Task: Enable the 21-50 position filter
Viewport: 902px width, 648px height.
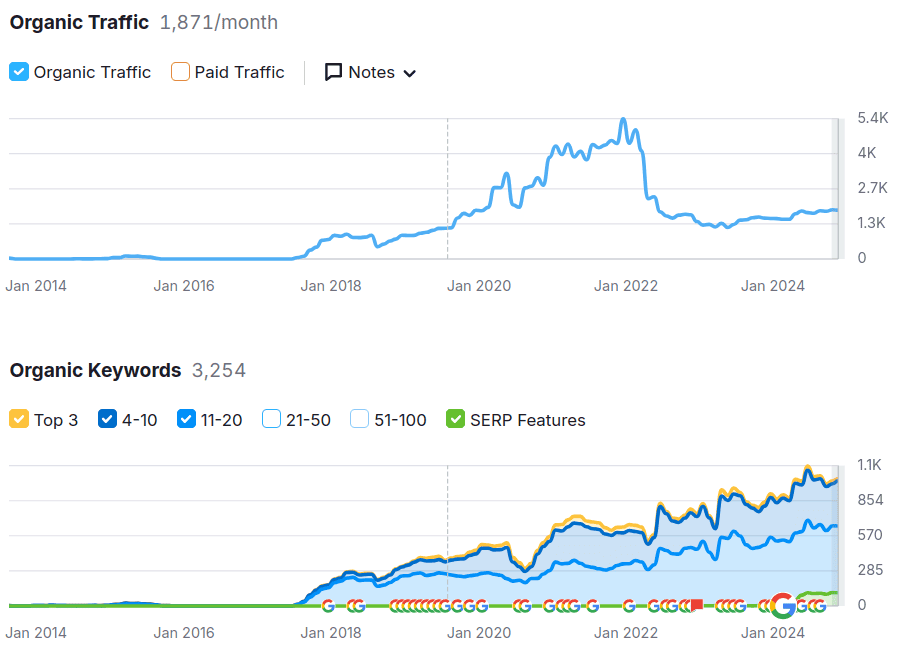Action: [271, 420]
